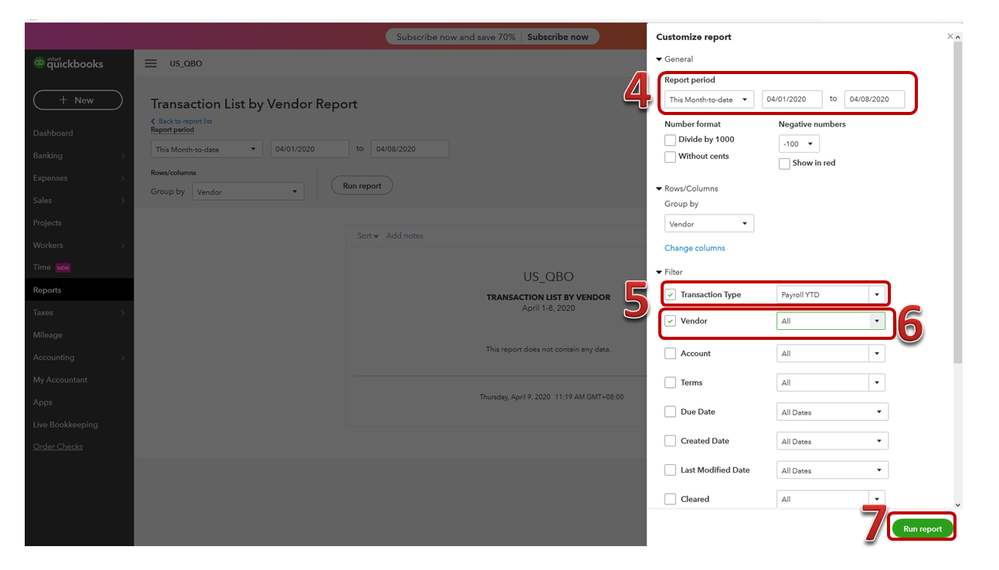The image size is (999, 570).
Task: Open Sort menu above report
Action: tap(367, 236)
